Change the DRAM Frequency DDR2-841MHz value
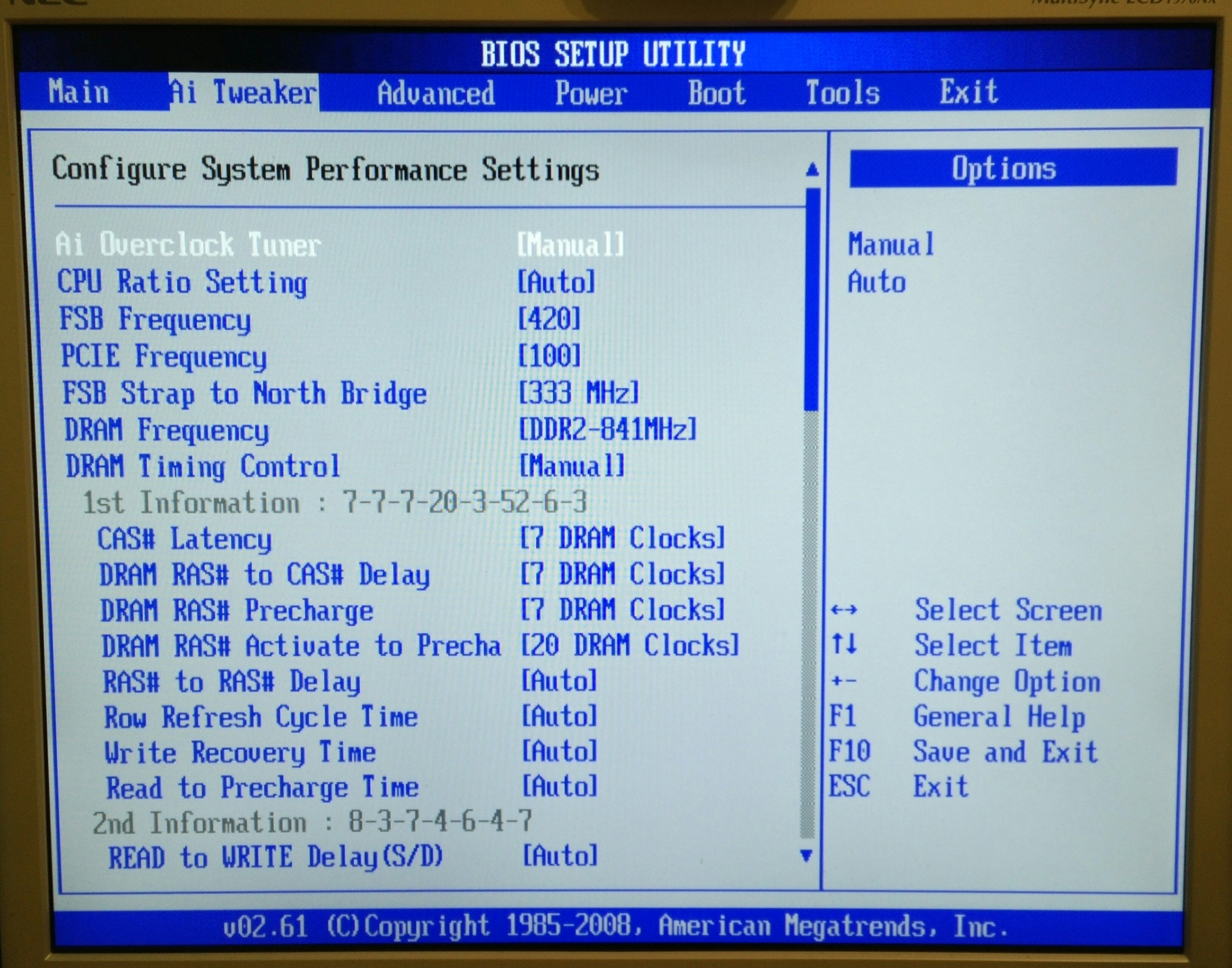The width and height of the screenshot is (1232, 968). pos(607,429)
